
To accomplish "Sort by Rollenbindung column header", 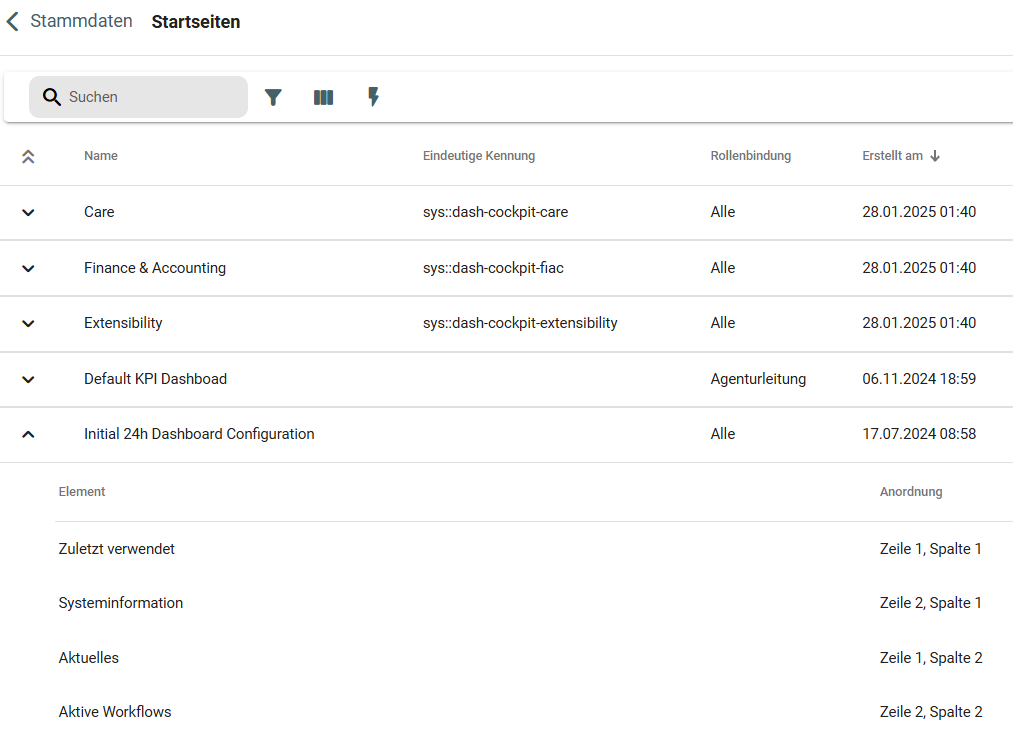I will (x=750, y=156).
